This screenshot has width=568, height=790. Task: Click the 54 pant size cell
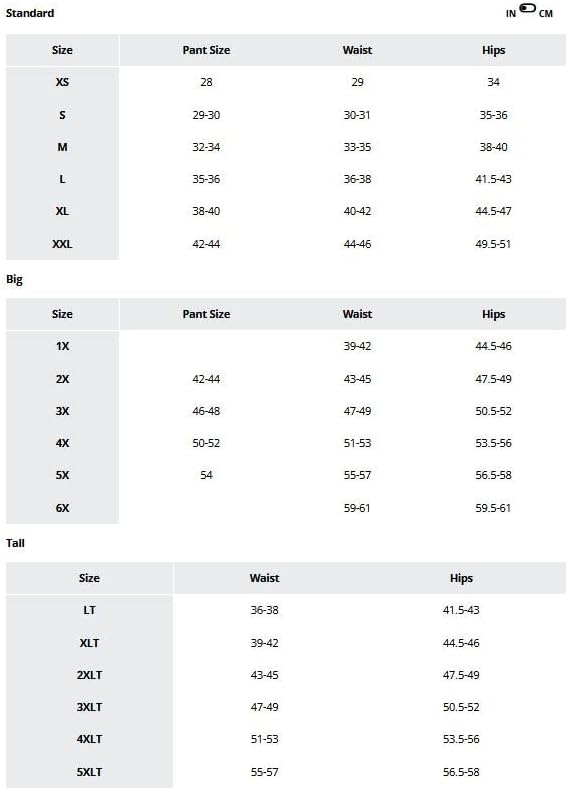[206, 475]
